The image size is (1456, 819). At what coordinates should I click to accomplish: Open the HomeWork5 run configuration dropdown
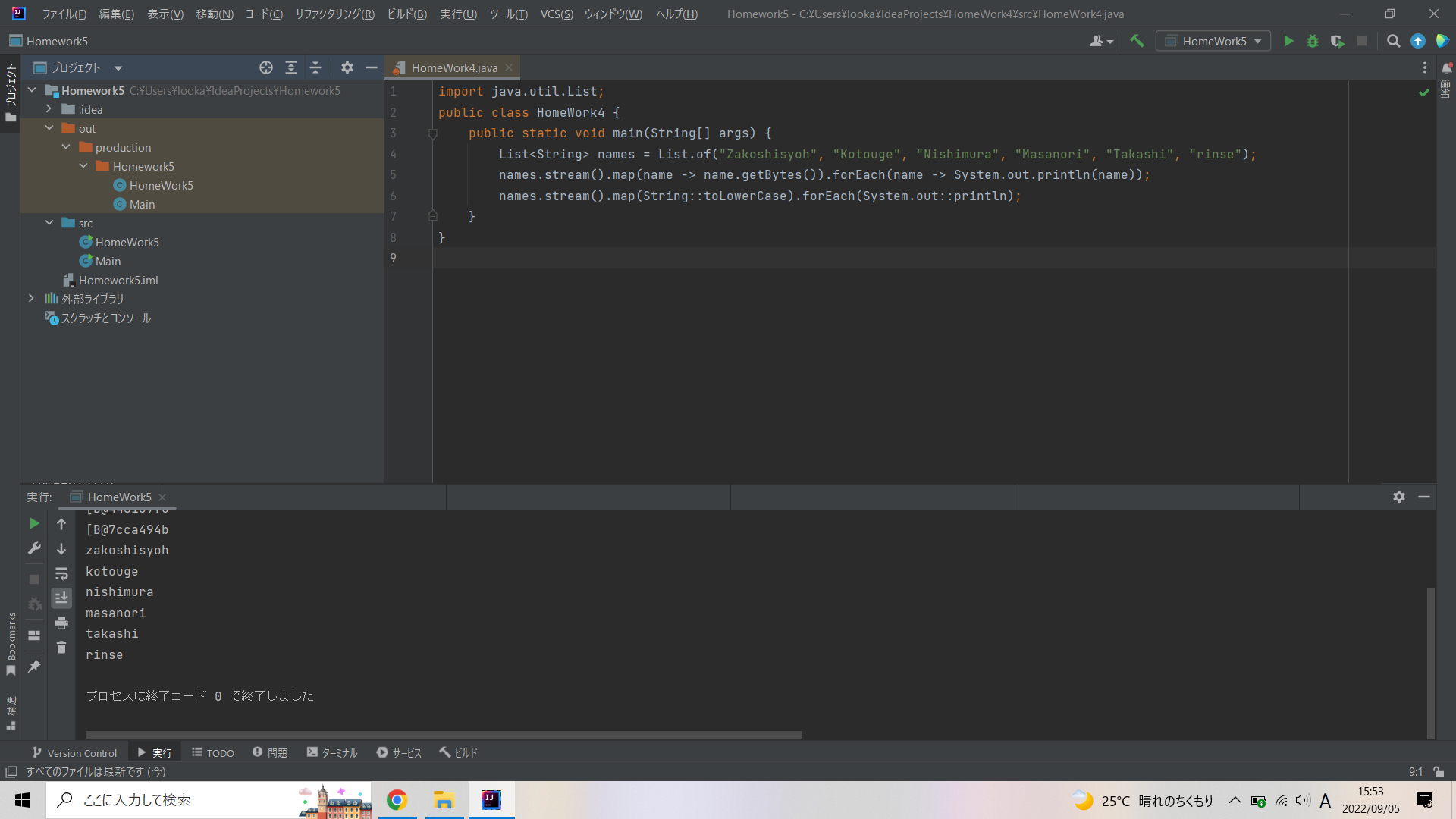(x=1256, y=41)
